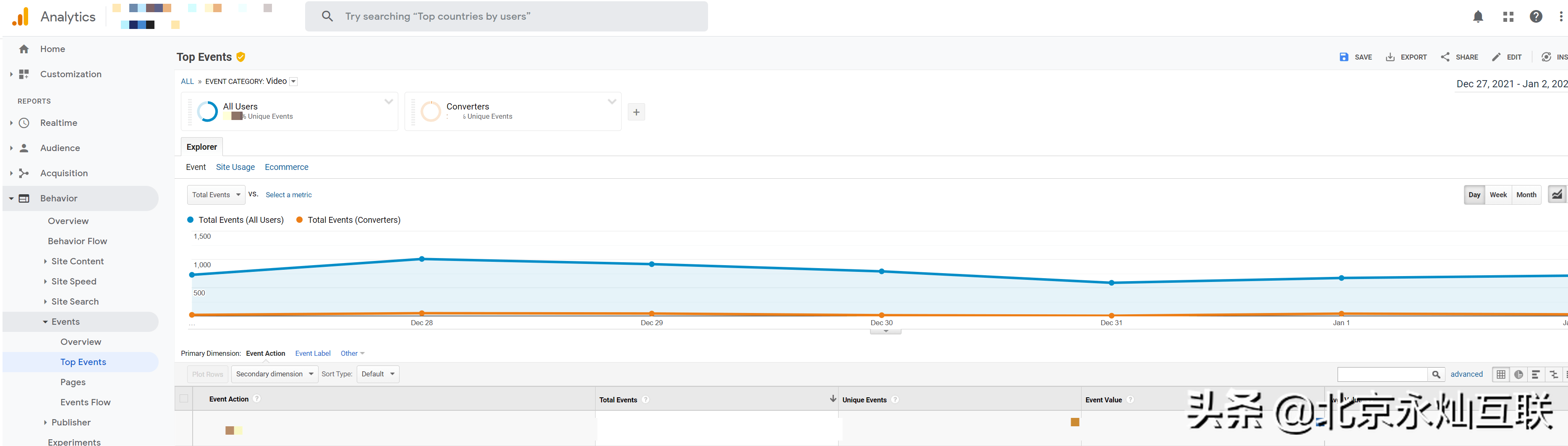Open the Total Events metric dropdown

216,195
